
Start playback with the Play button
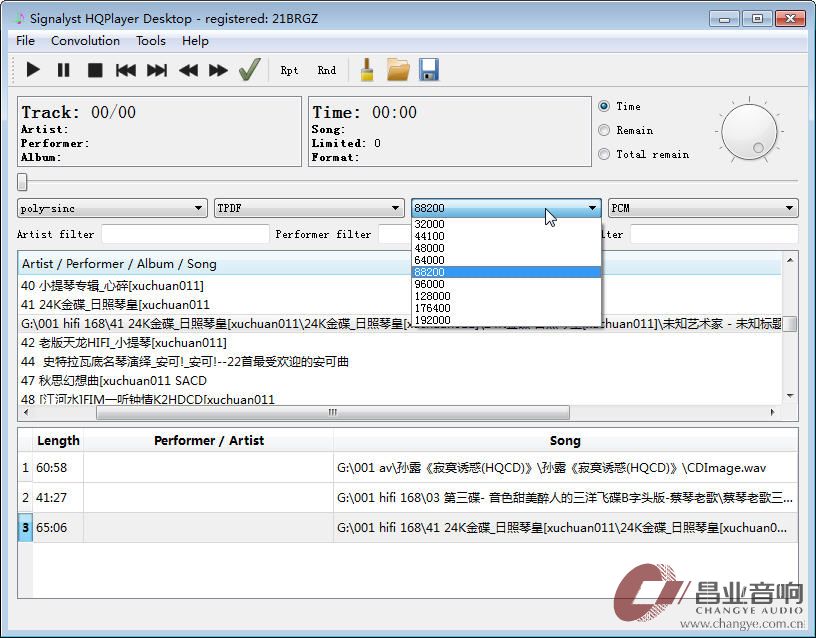point(33,70)
